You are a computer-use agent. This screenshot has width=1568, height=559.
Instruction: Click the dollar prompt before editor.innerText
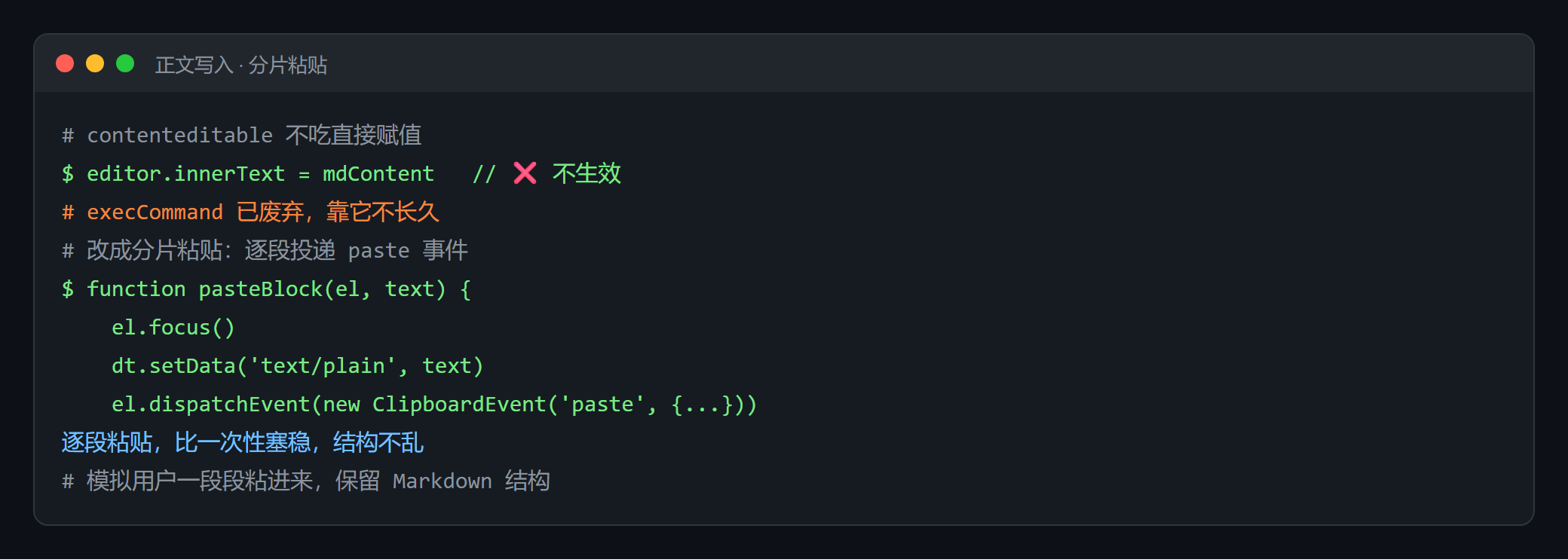click(x=68, y=173)
